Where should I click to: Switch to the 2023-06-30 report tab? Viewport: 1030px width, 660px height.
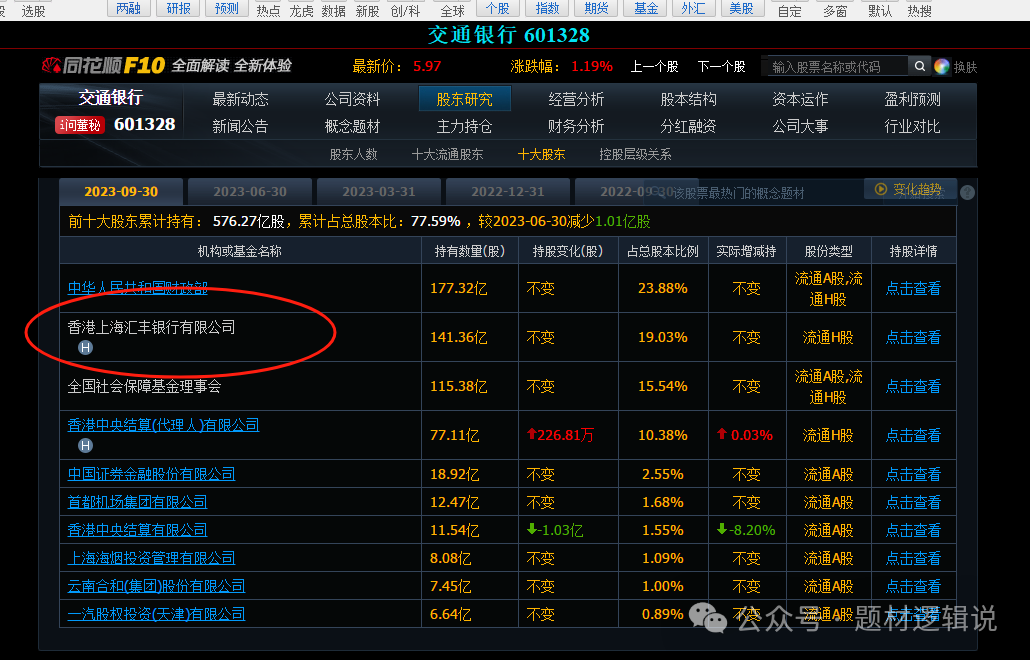pos(250,192)
